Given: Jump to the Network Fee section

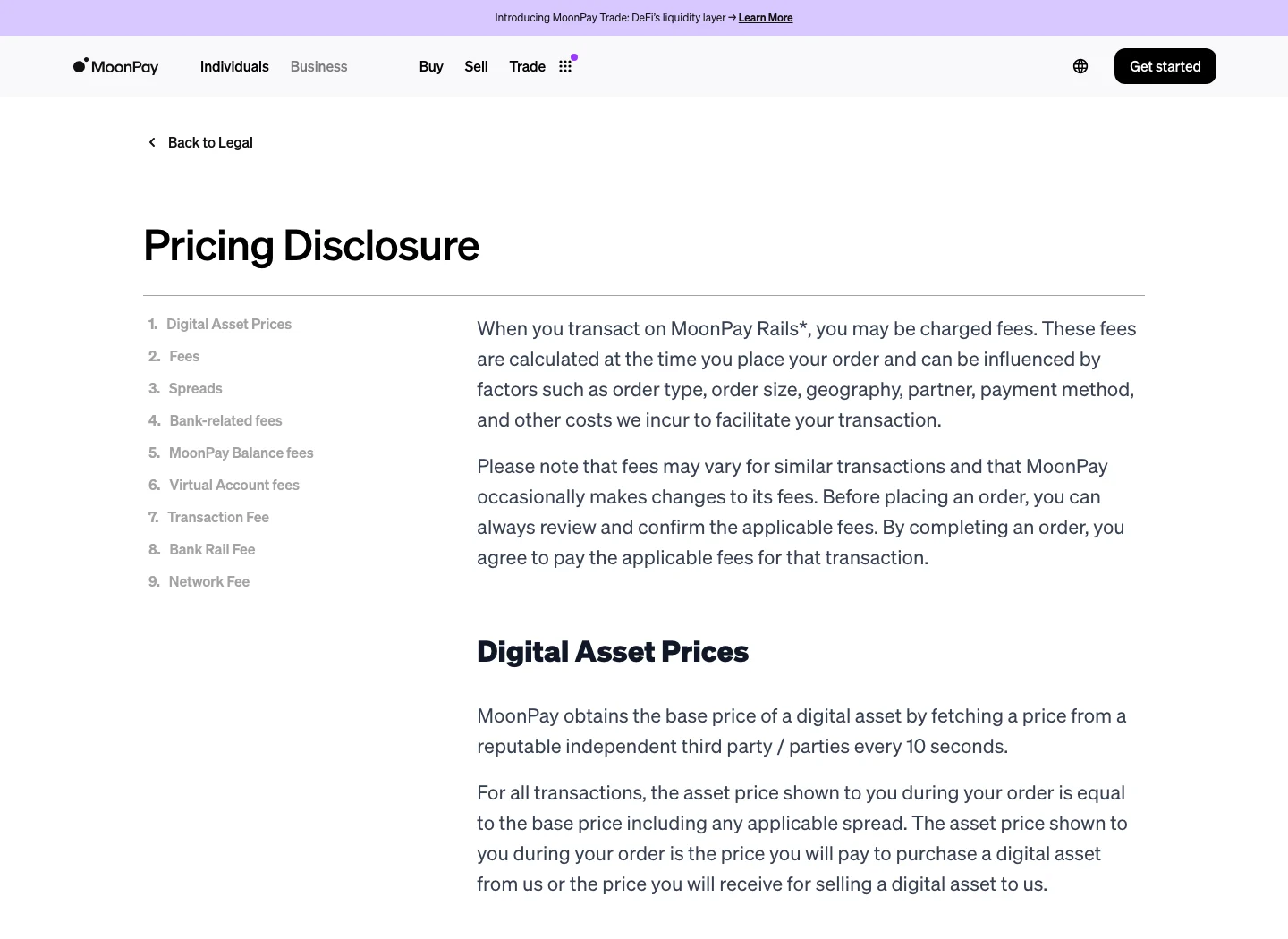Looking at the screenshot, I should 209,581.
